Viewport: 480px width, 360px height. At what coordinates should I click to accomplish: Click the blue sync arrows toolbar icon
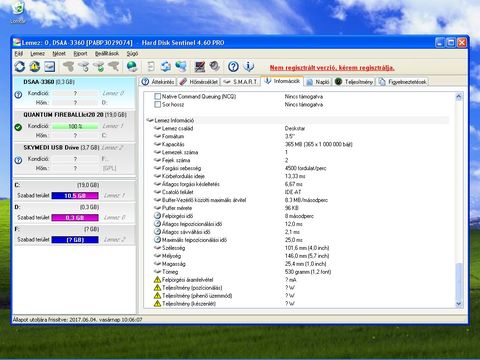click(166, 67)
